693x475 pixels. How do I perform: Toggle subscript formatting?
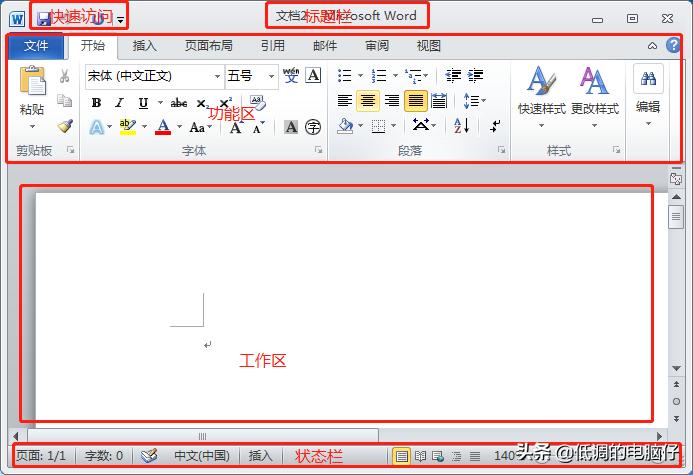point(202,104)
